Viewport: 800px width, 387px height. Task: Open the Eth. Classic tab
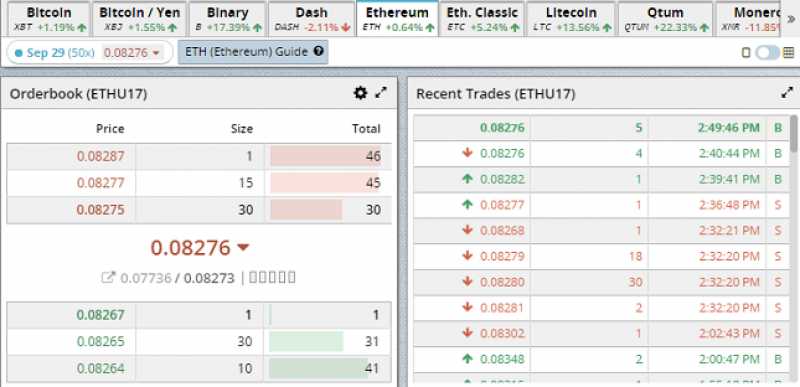[482, 19]
